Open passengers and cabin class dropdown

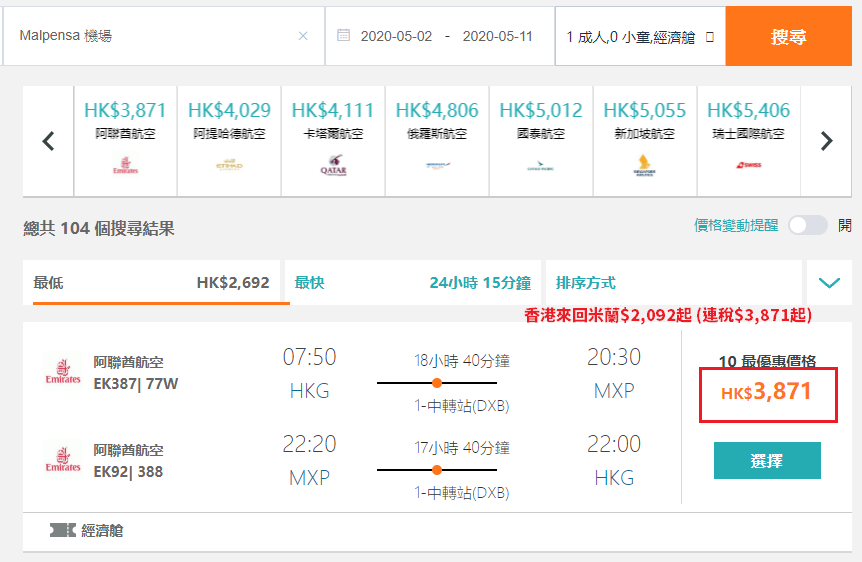[x=640, y=36]
